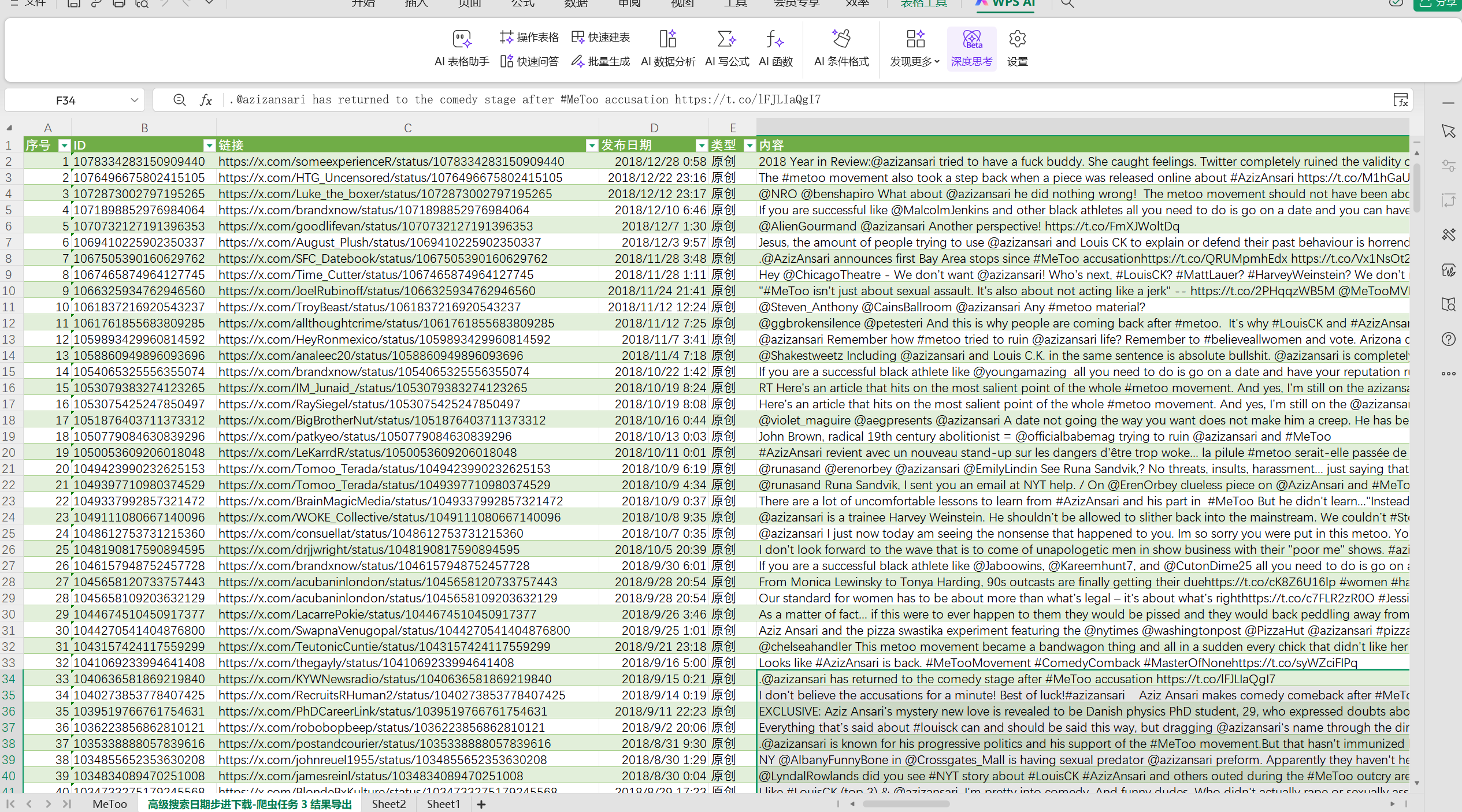Click the vertical scrollbar thumb
This screenshot has width=1462, height=812.
(1416, 188)
